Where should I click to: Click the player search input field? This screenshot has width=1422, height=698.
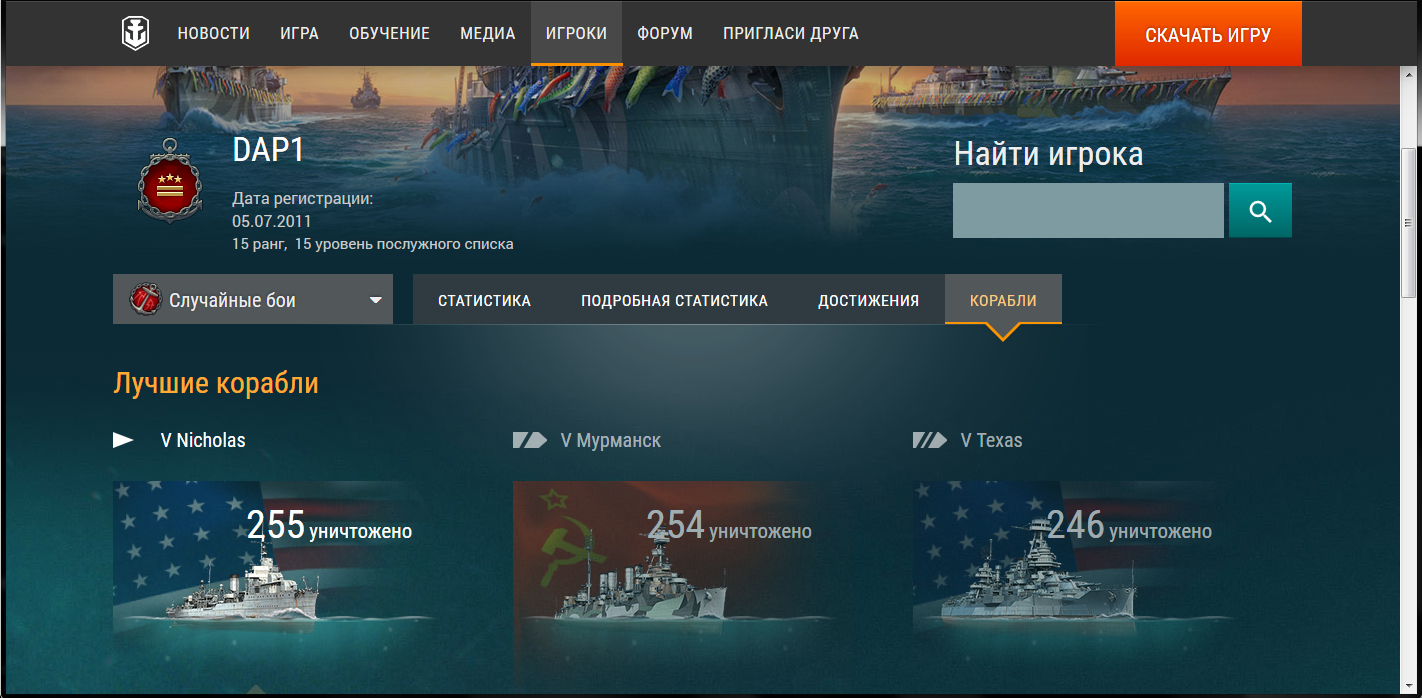click(x=1088, y=210)
